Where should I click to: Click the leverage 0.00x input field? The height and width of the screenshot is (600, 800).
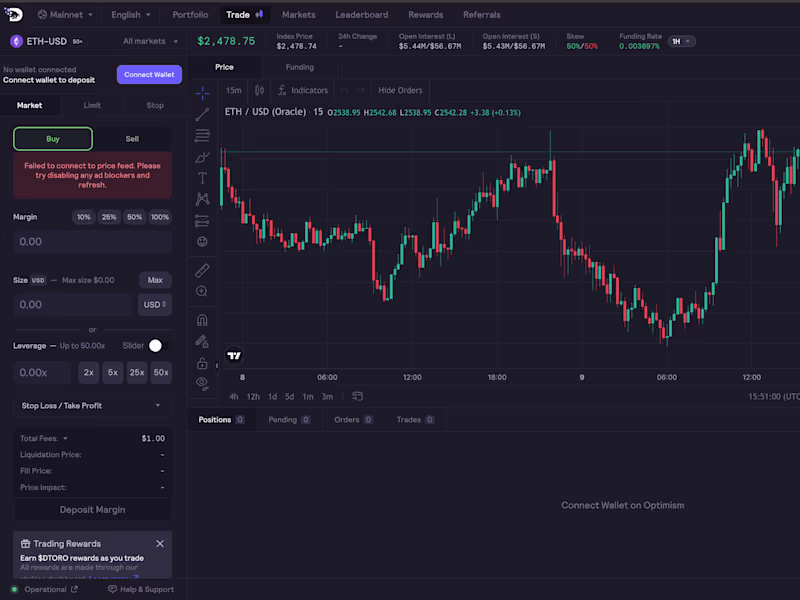(x=42, y=372)
